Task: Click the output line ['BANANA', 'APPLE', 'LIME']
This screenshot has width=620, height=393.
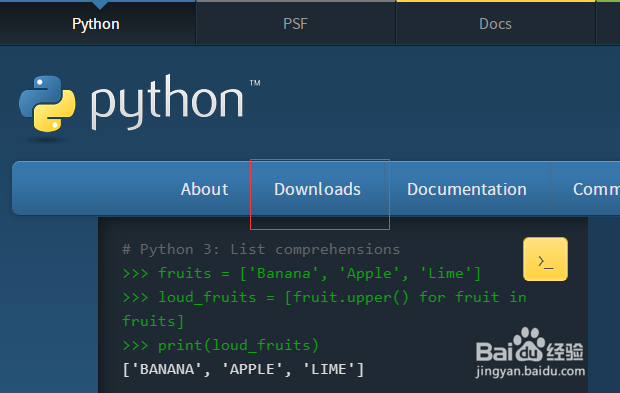Action: [x=243, y=369]
